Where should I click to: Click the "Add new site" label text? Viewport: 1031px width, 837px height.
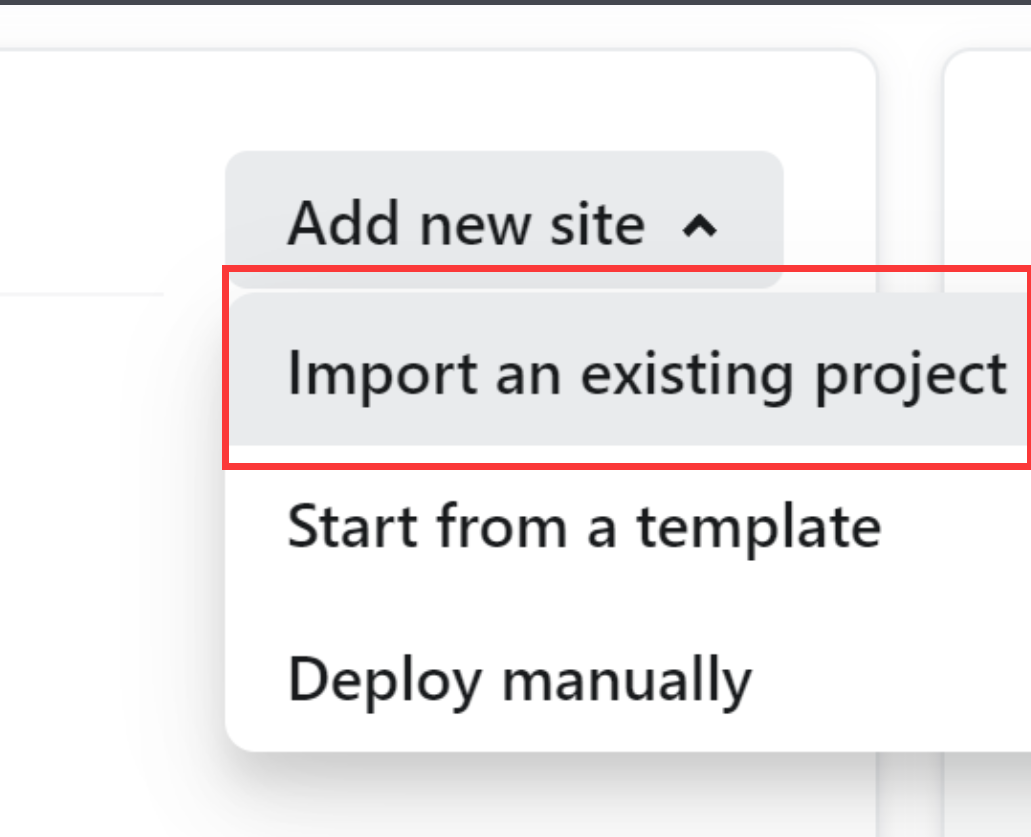[466, 224]
